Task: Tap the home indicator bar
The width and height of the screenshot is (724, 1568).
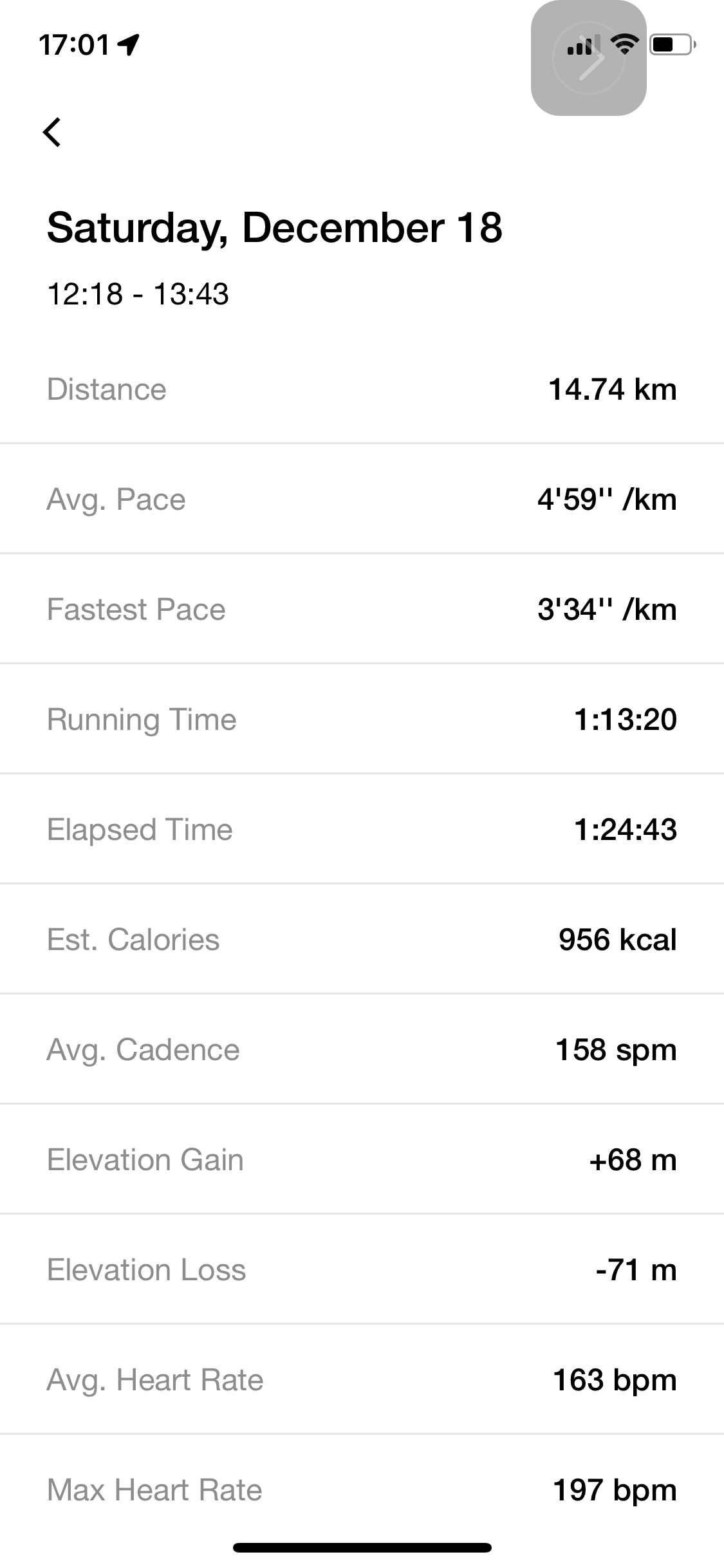Action: click(x=362, y=1547)
